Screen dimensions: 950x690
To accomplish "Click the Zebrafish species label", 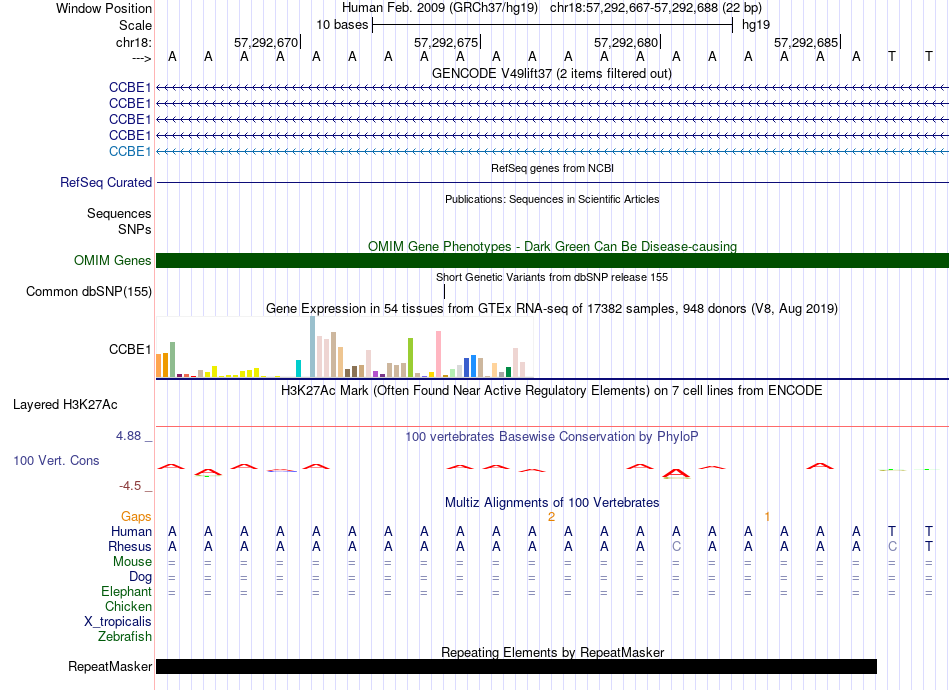I will click(x=125, y=637).
